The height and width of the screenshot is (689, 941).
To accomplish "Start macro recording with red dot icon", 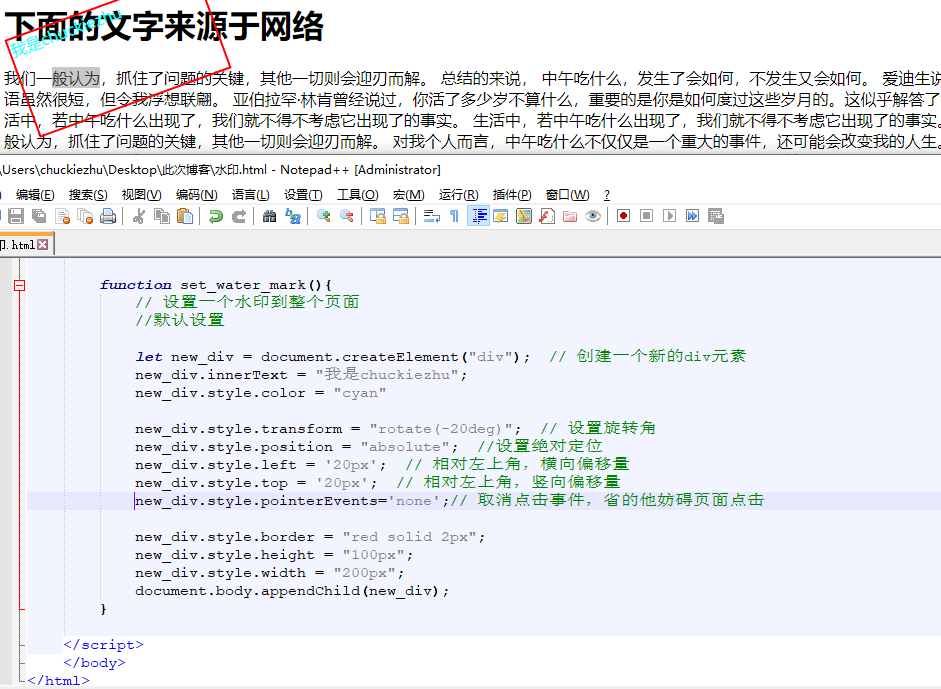I will [x=624, y=216].
